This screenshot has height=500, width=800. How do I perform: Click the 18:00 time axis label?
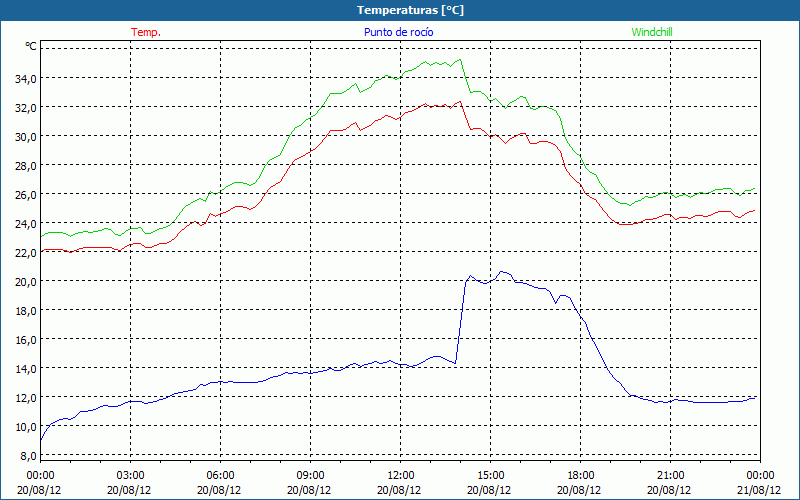tap(581, 476)
